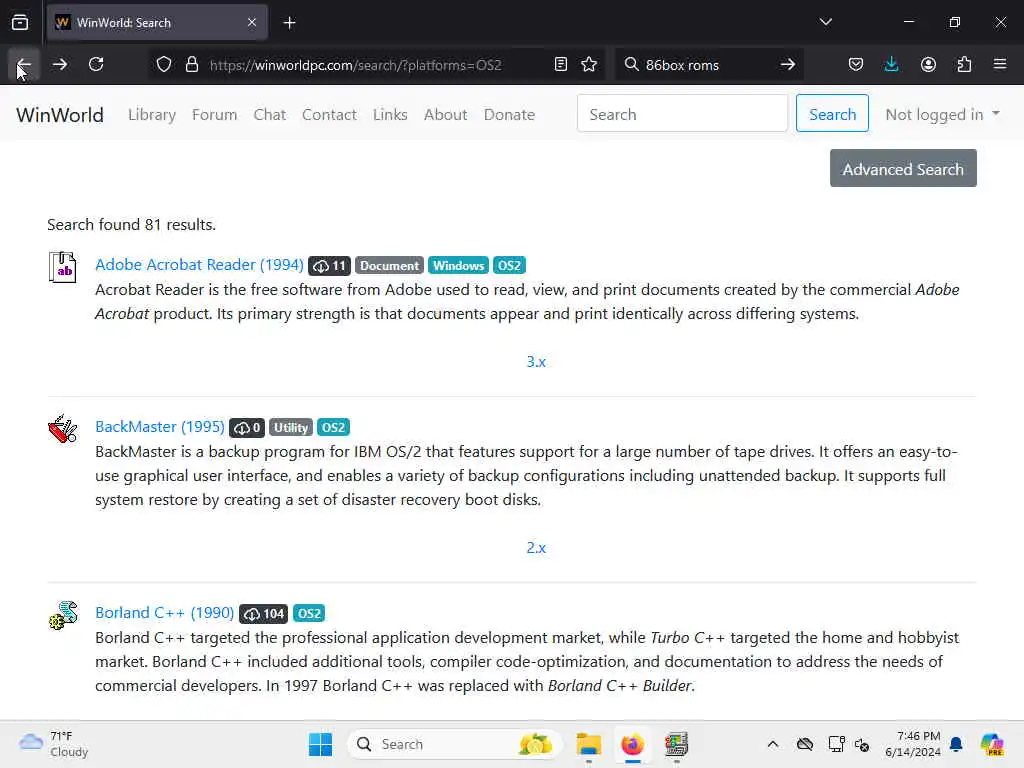Show hidden system tray icons chevron

click(x=773, y=744)
